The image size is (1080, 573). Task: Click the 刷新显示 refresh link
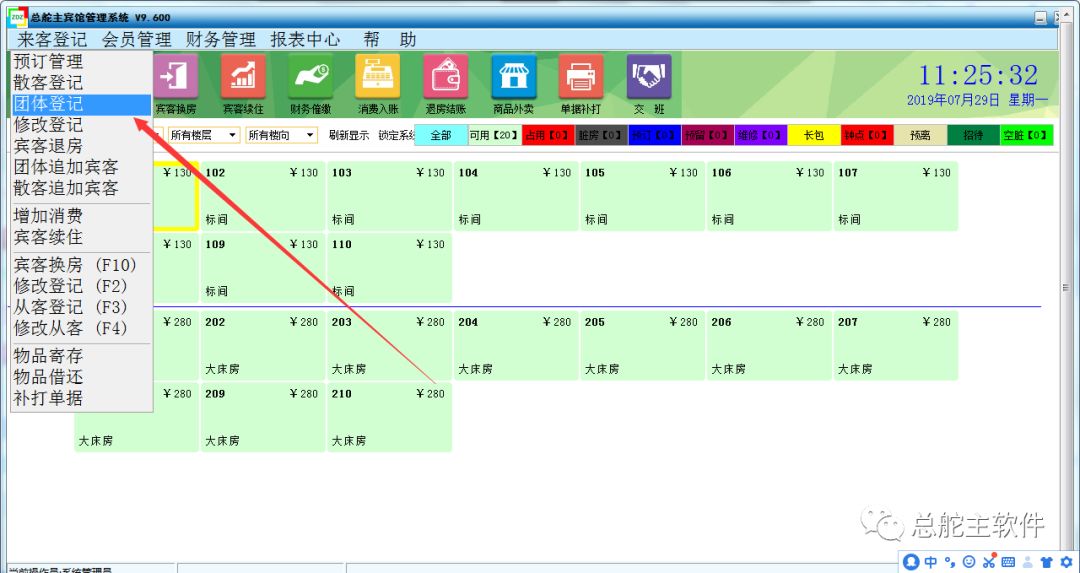348,135
